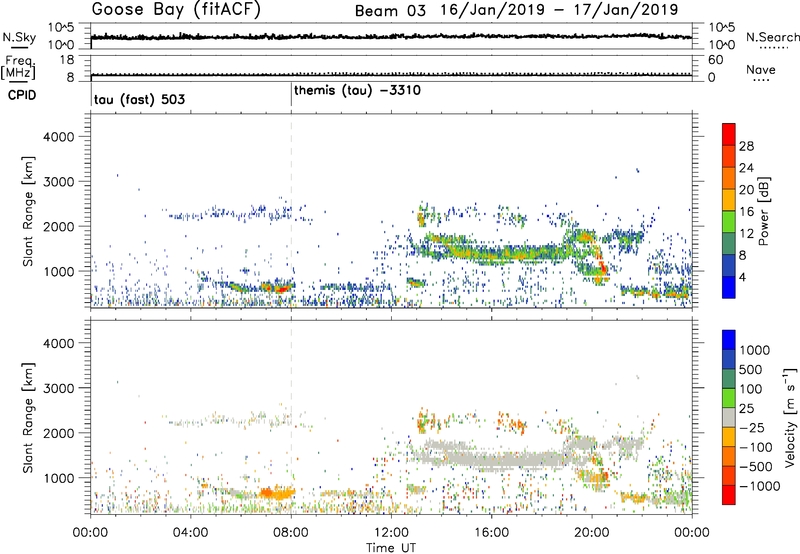The width and height of the screenshot is (800, 554).
Task: Click the '-100' tick on Velocity colorbar
Action: [756, 447]
